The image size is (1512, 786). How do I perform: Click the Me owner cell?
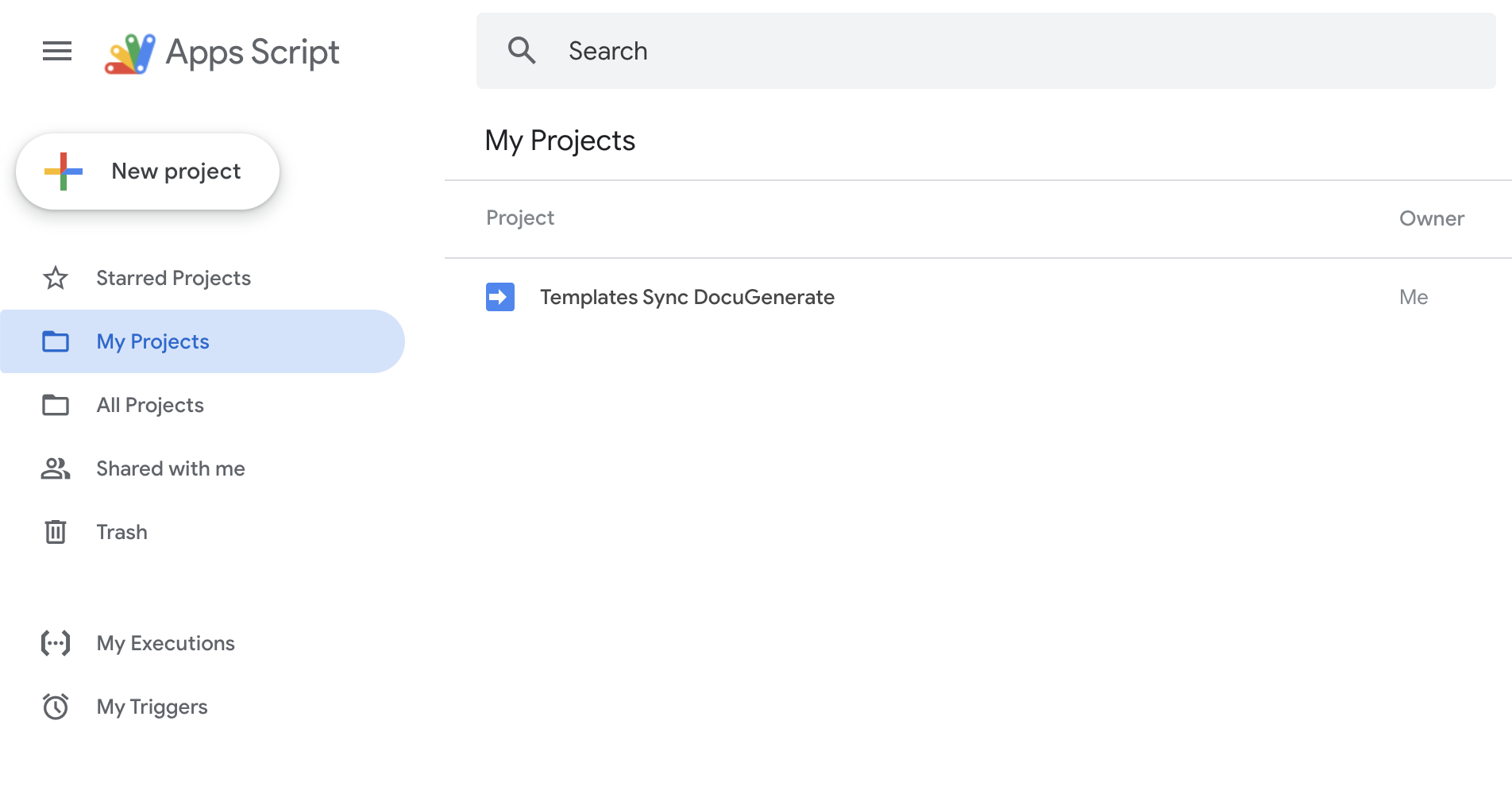point(1414,297)
